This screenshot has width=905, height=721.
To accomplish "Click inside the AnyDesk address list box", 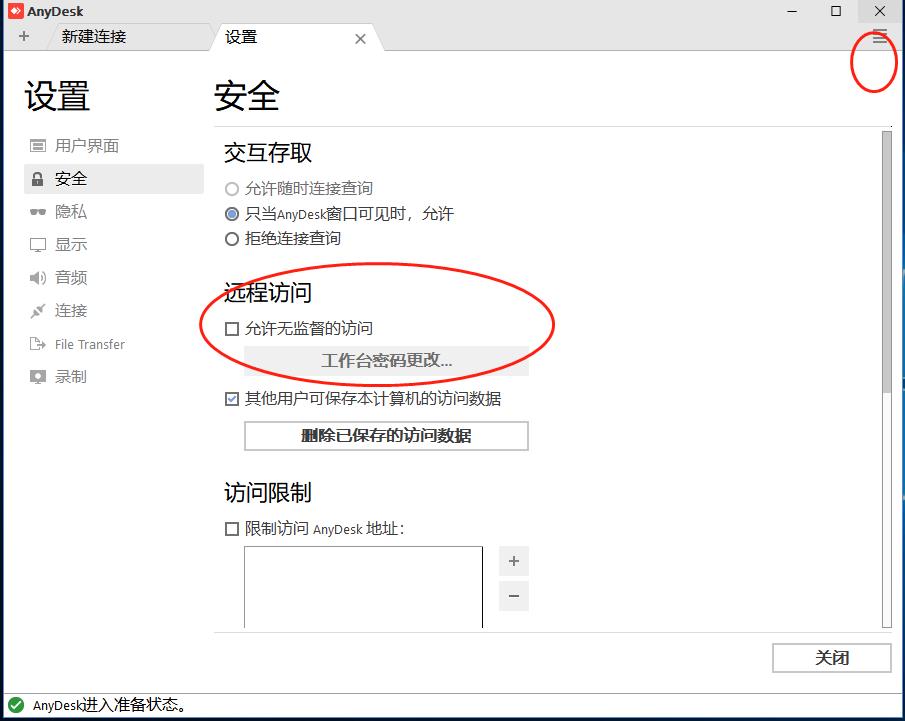I will (x=363, y=587).
